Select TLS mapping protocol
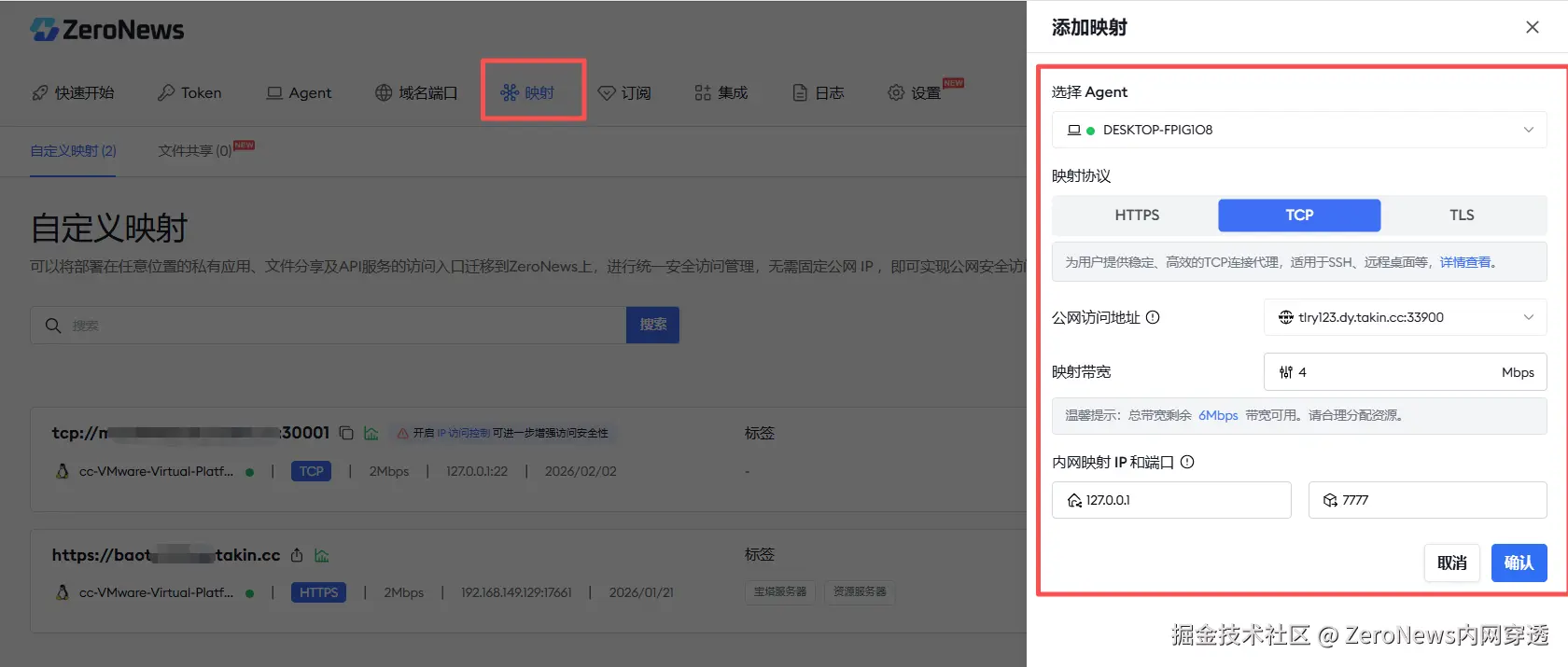The width and height of the screenshot is (1568, 667). pyautogui.click(x=1462, y=215)
